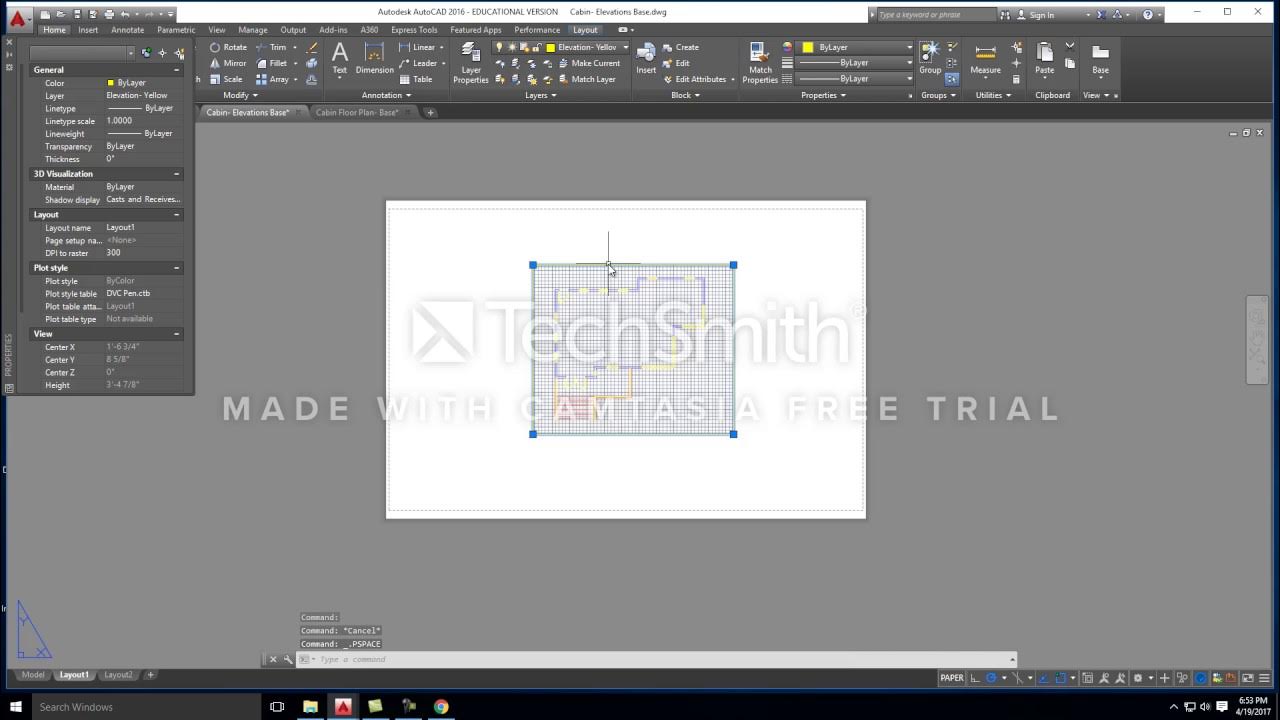Toggle layer on/off lightbulb in layer dropdown
Screen dimensions: 1280x720
tap(501, 47)
